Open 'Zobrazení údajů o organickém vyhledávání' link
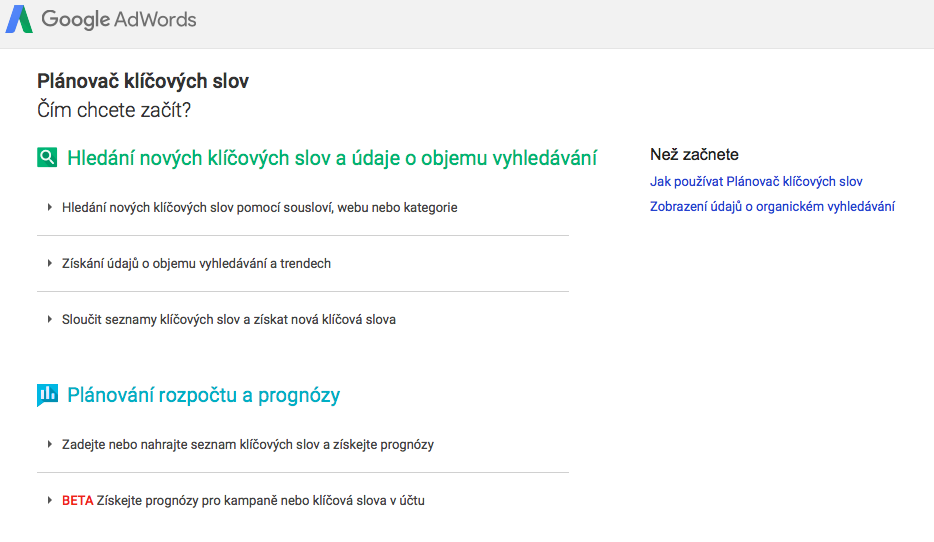The height and width of the screenshot is (542, 934). point(772,207)
